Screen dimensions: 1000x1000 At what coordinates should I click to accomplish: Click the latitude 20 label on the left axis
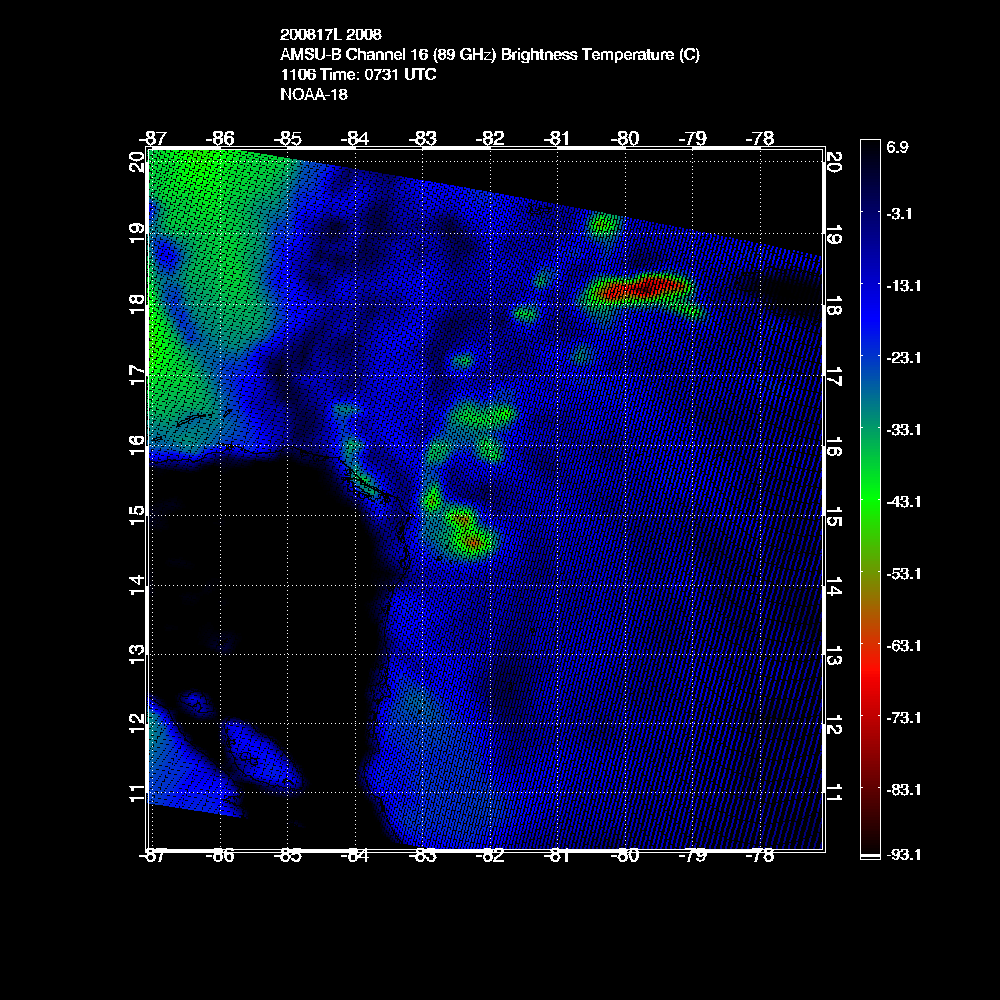click(x=137, y=162)
